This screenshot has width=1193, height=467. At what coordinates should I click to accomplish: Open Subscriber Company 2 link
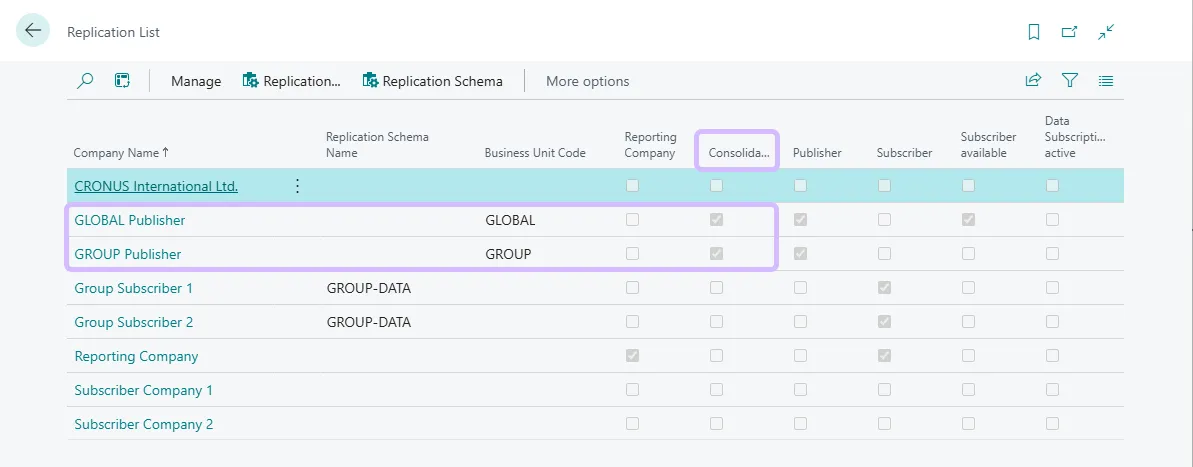coord(144,424)
